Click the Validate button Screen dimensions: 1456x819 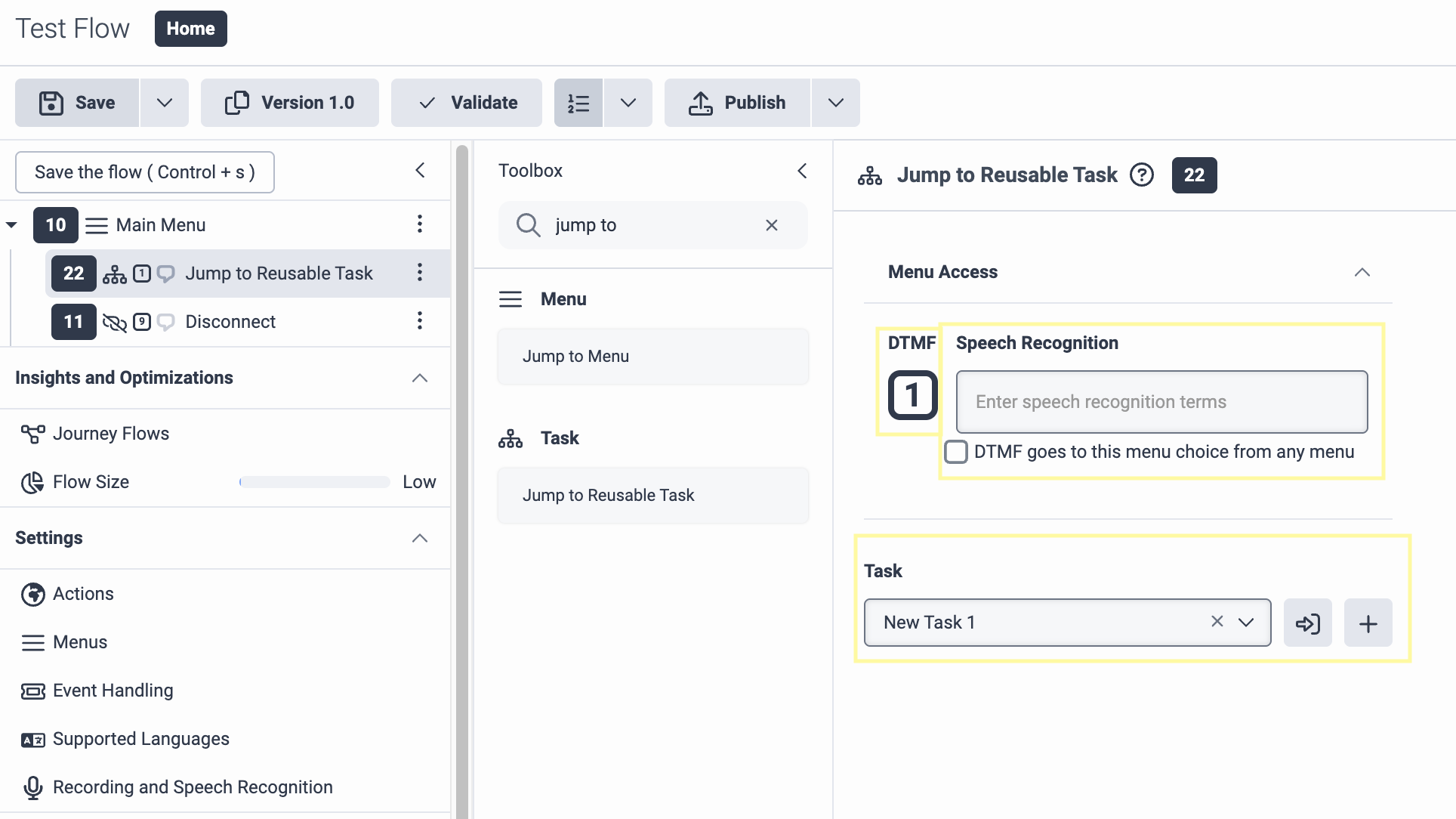point(467,103)
